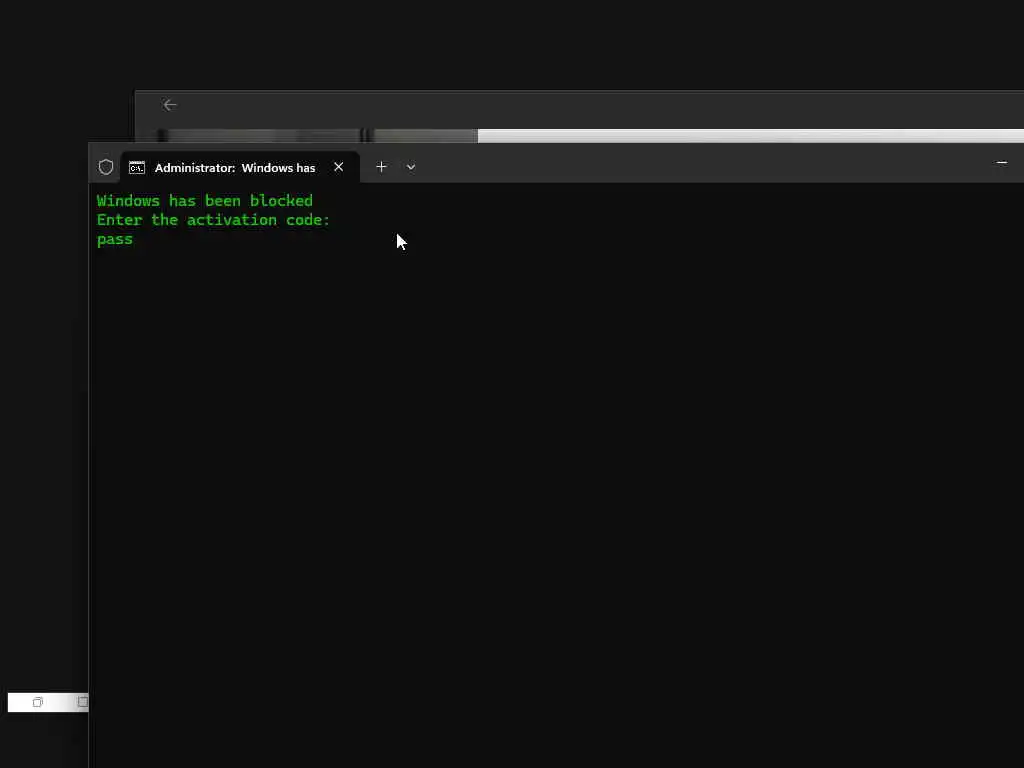Click the administrator shield icon in terminal

click(106, 167)
